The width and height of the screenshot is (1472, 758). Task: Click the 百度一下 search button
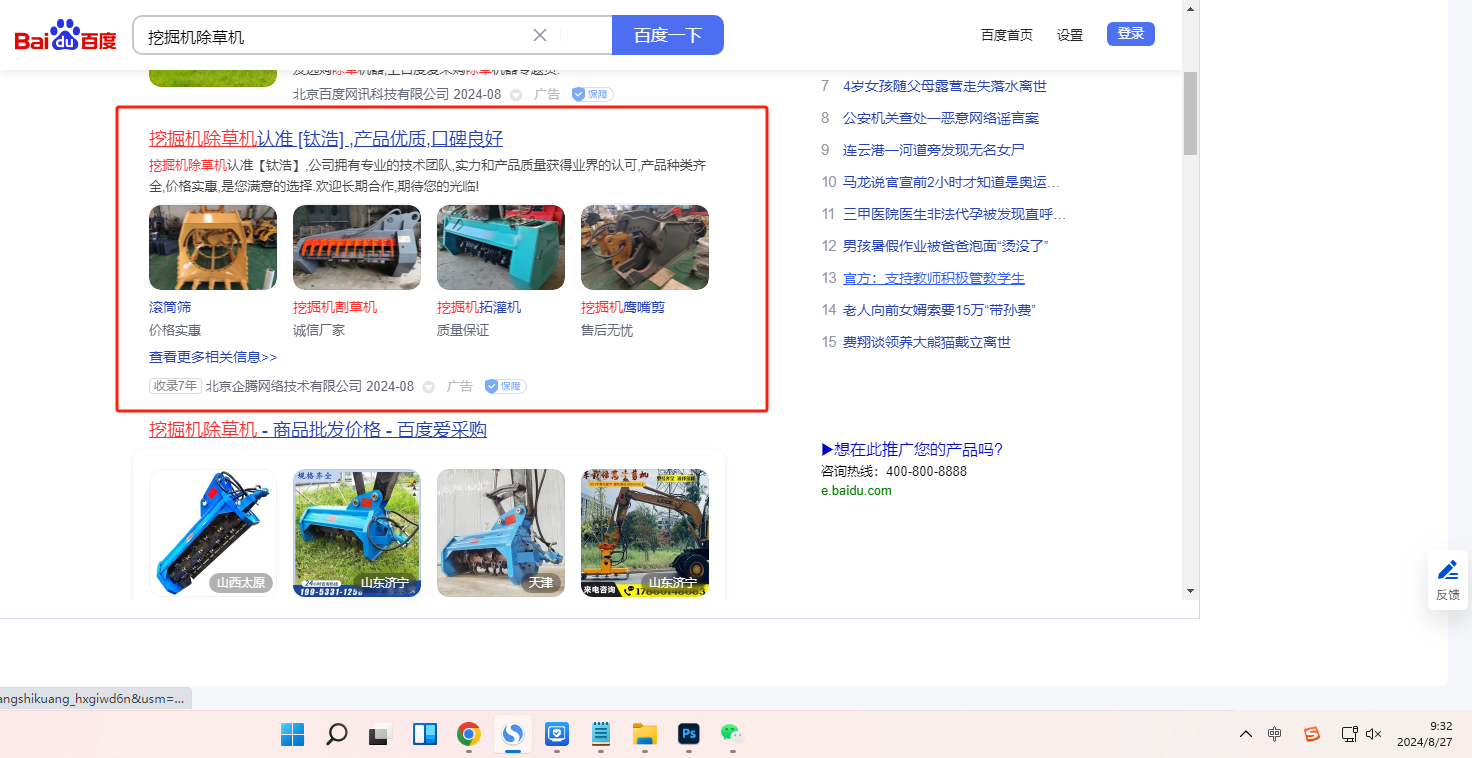[667, 35]
